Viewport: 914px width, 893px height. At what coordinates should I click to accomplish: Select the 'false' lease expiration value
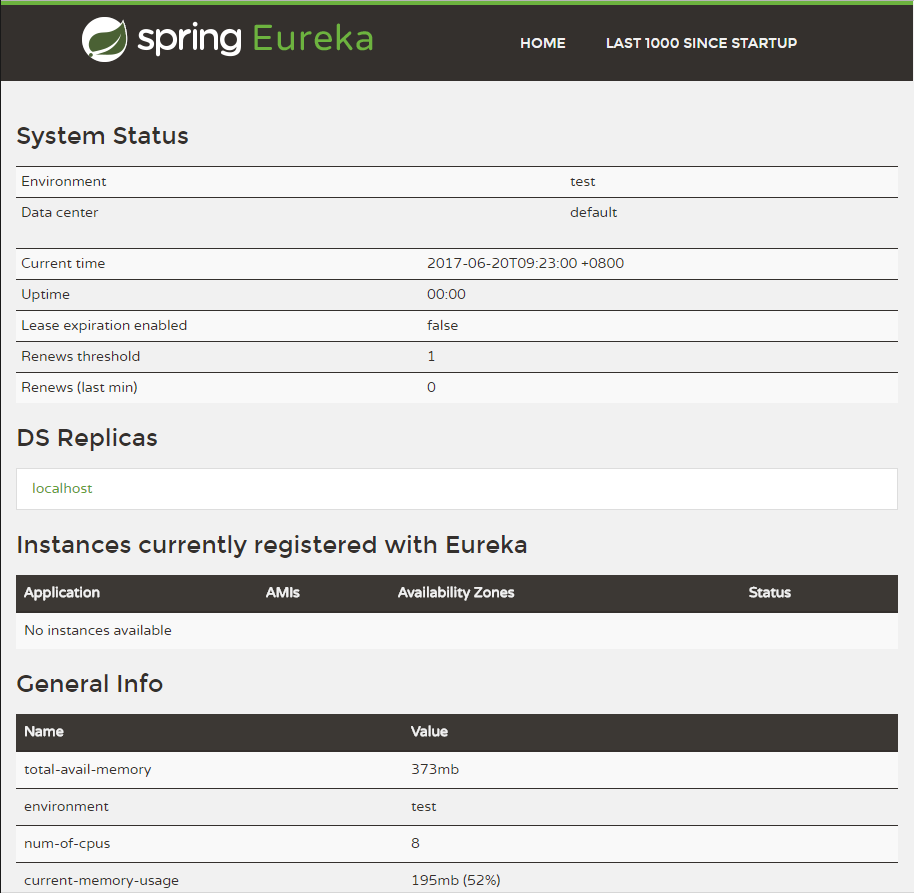(442, 325)
